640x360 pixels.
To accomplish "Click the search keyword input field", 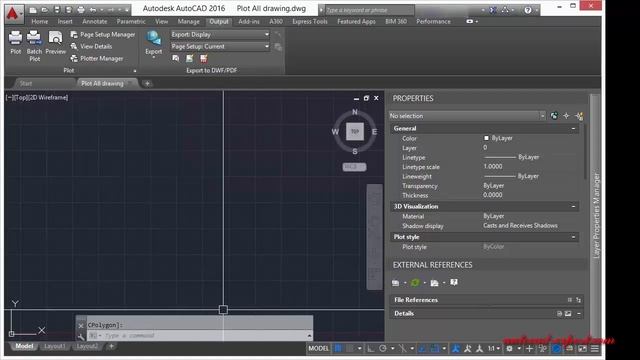I will (x=369, y=10).
